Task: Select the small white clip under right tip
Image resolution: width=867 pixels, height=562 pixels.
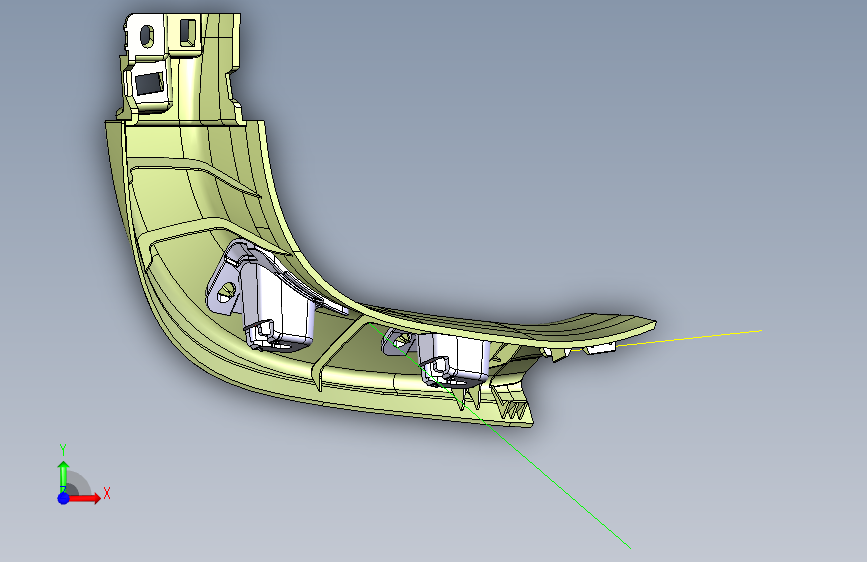Action: (601, 348)
